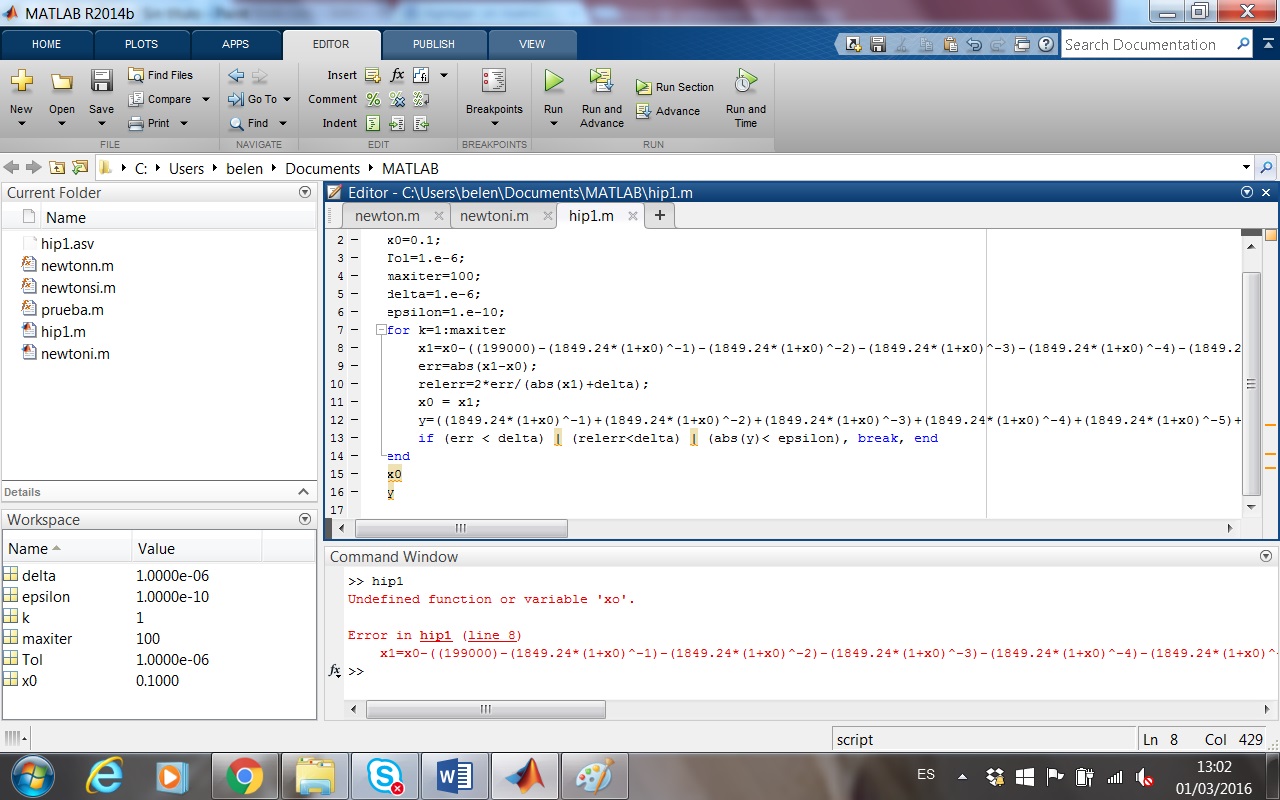Click the Command Window horizontal scrollbar thumb
This screenshot has height=800, width=1280.
coord(486,709)
